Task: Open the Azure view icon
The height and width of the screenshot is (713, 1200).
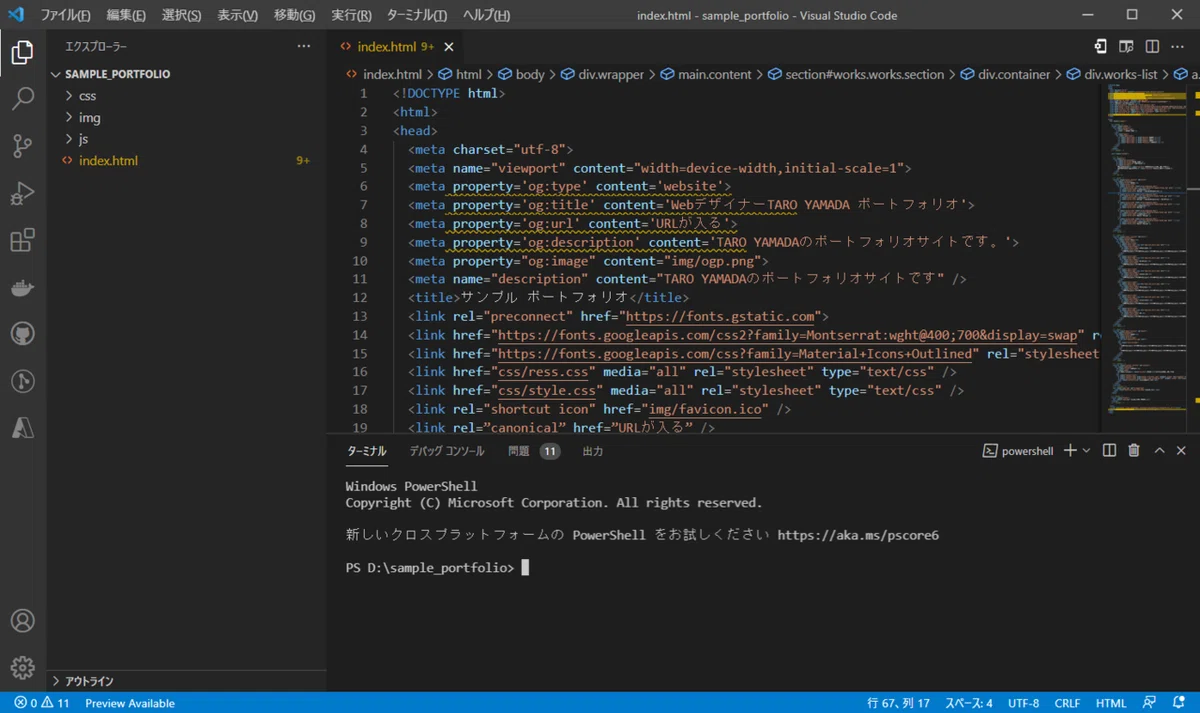Action: tap(23, 428)
